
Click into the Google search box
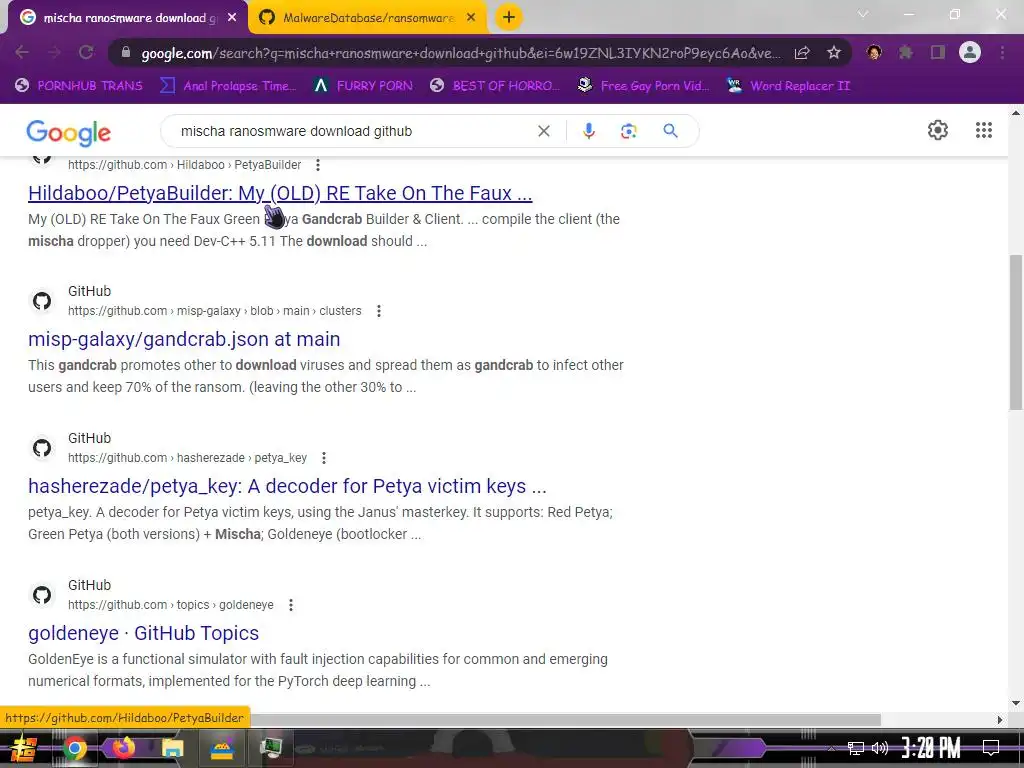[x=353, y=131]
